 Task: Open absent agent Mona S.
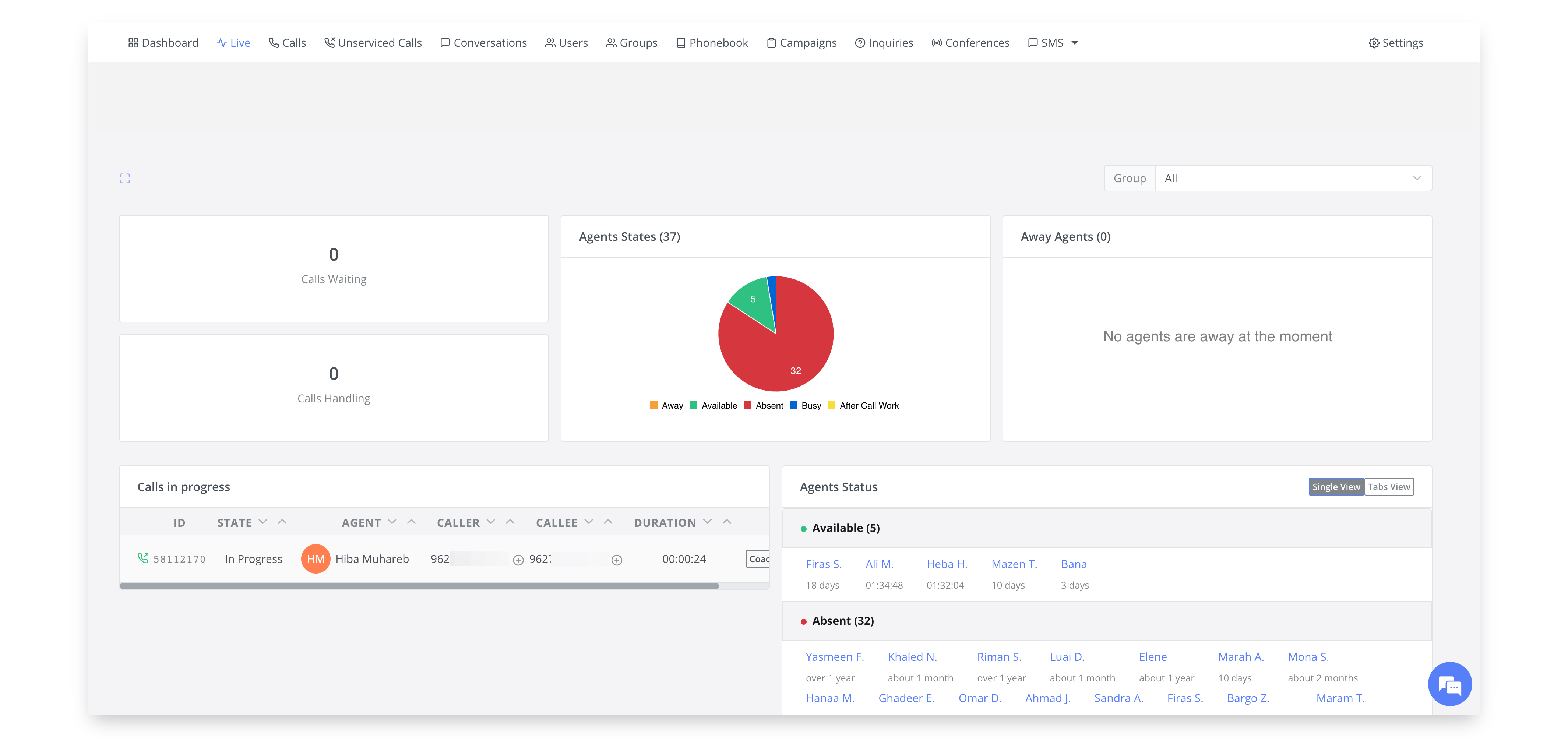coord(1308,657)
